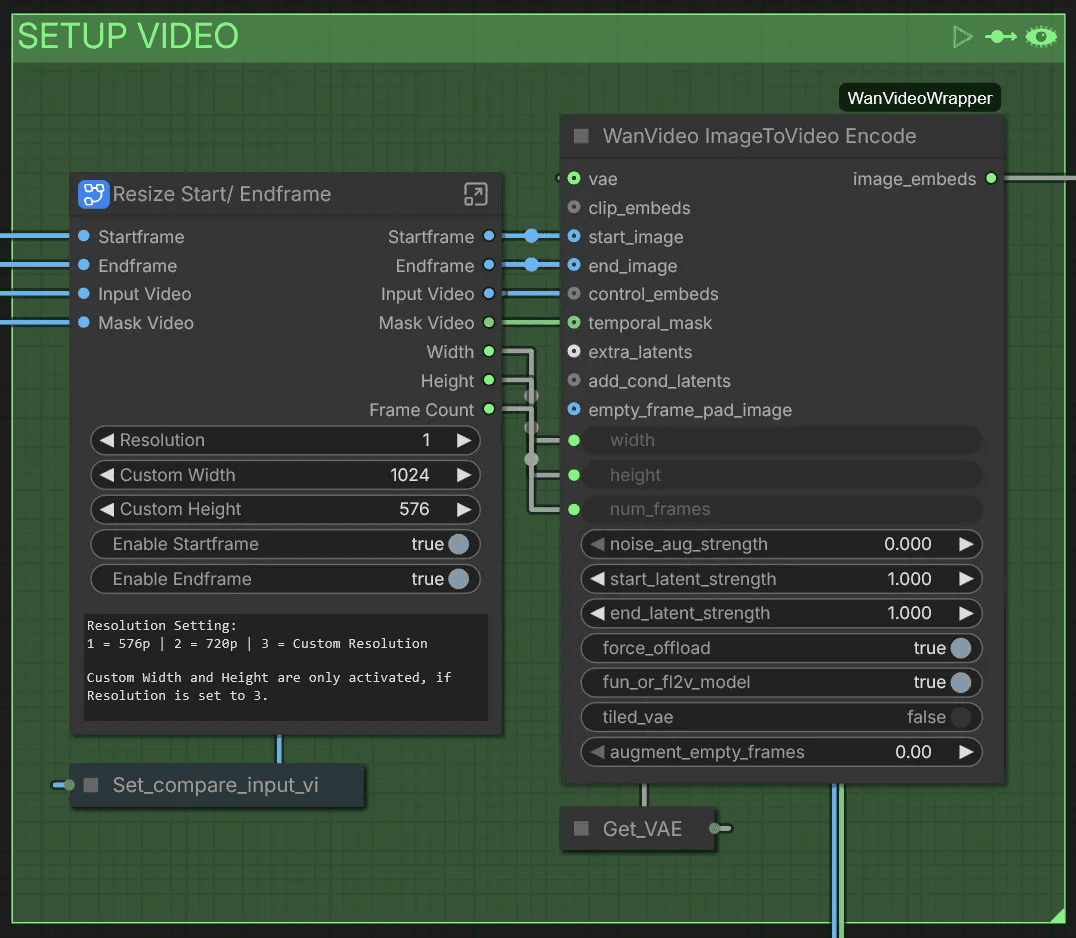Decrease Resolution value with left arrow
This screenshot has width=1076, height=938.
106,441
